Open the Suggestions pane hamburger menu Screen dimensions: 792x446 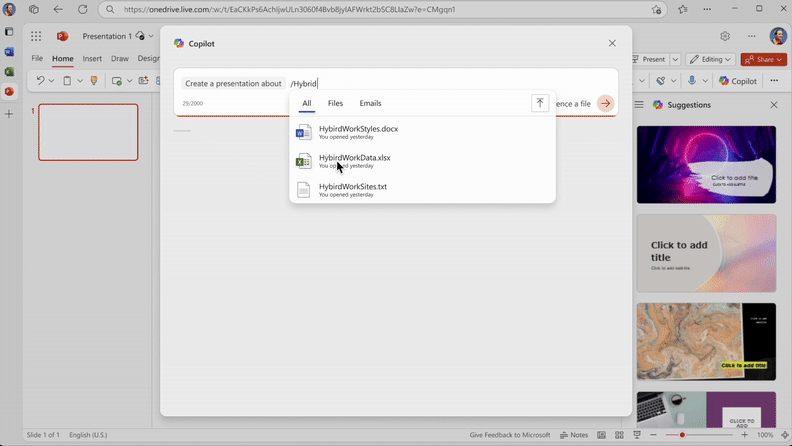click(x=639, y=105)
